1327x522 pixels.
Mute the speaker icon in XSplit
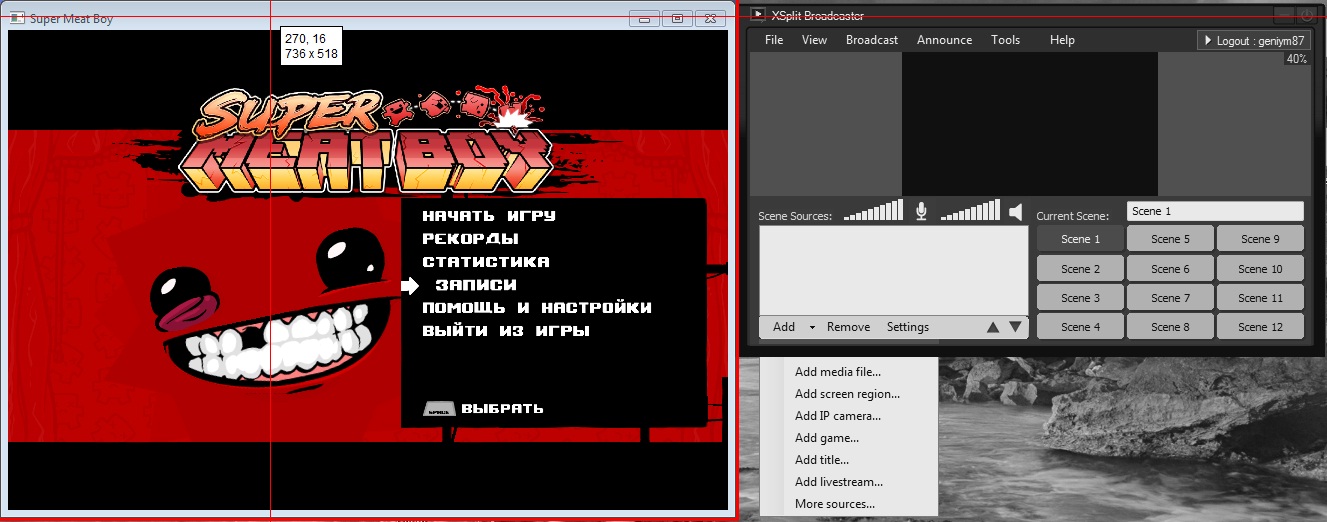[x=1016, y=211]
